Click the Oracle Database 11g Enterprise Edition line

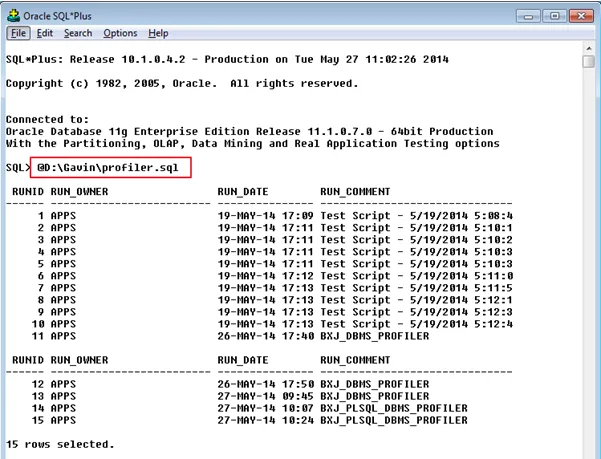point(250,131)
